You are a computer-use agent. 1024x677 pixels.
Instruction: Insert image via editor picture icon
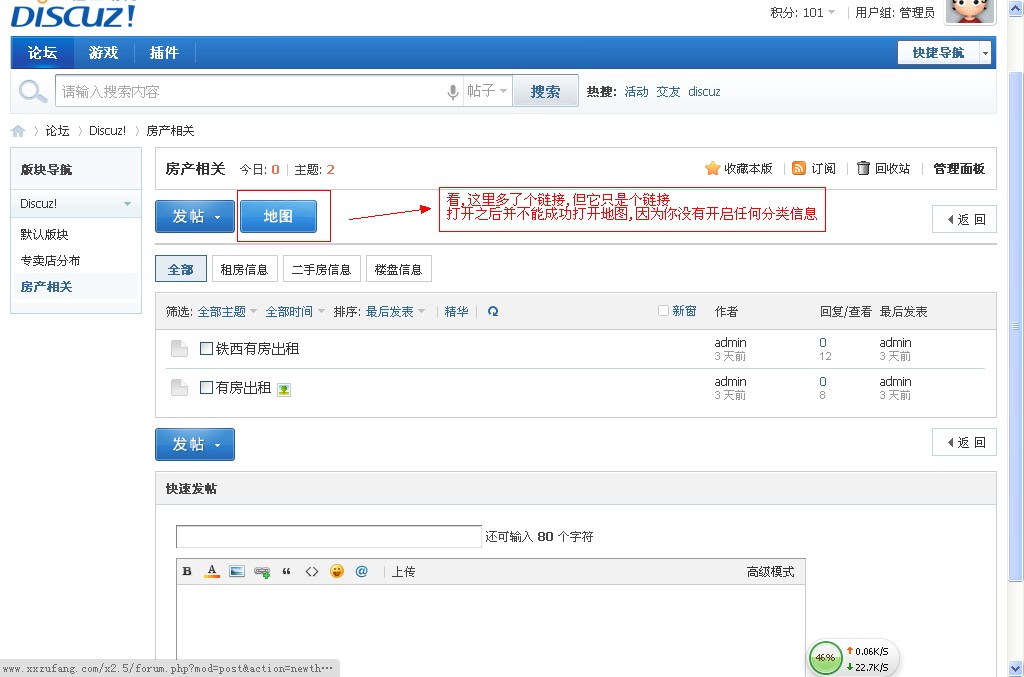(236, 571)
